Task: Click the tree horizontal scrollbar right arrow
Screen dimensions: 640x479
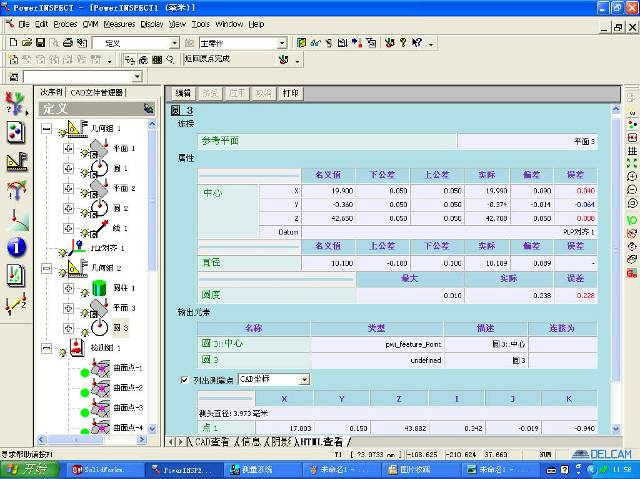Action: tap(142, 439)
